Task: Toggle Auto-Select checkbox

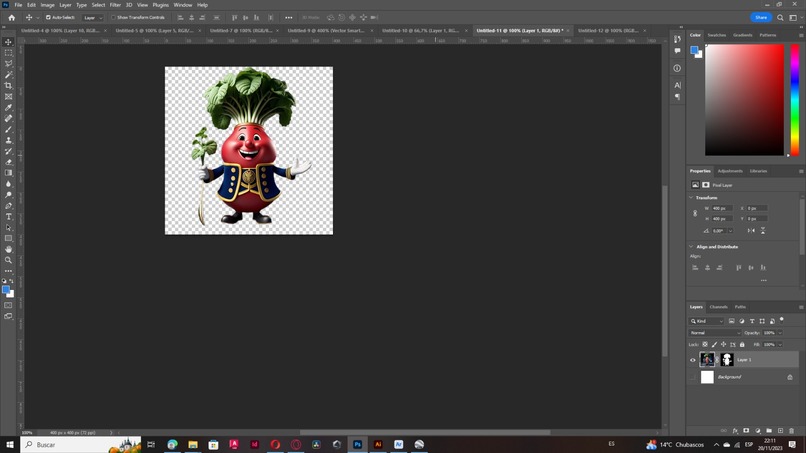Action: pyautogui.click(x=48, y=17)
